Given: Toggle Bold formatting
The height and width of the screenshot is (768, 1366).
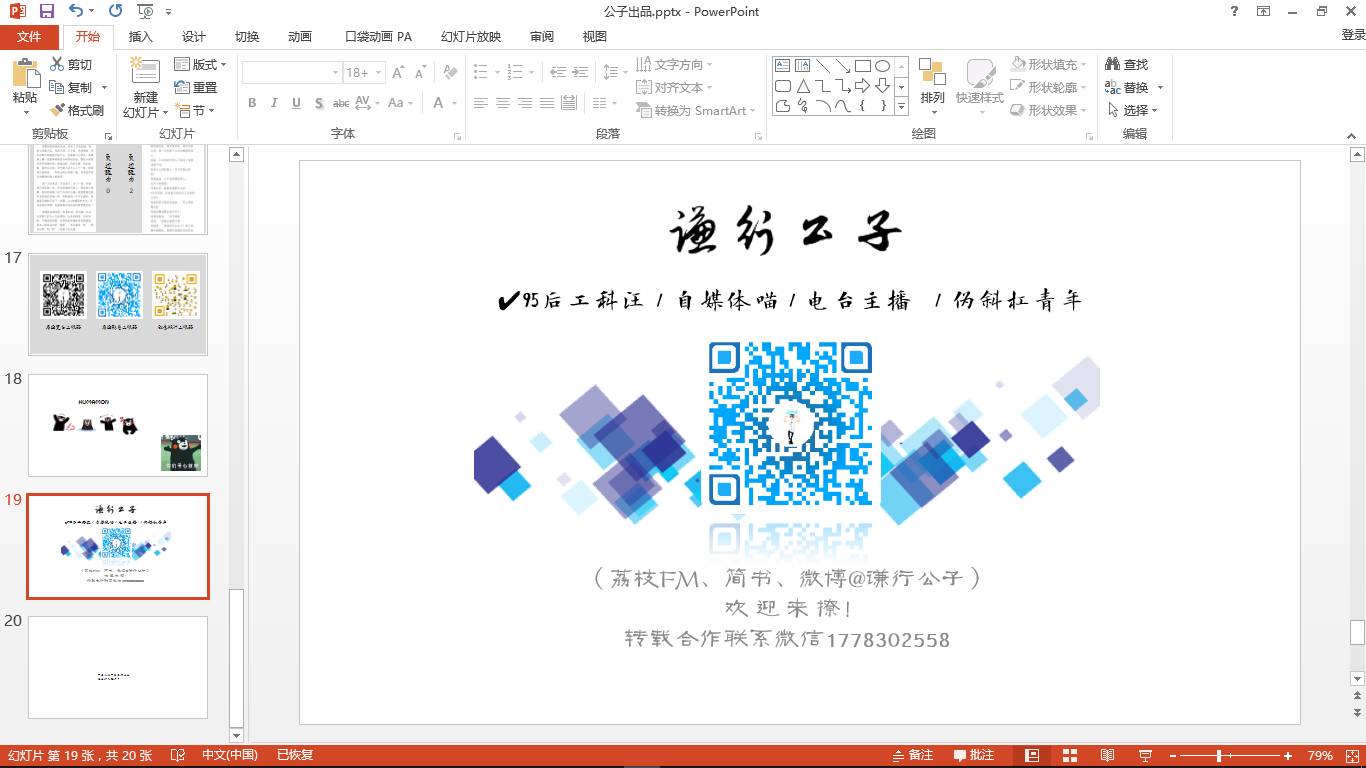Looking at the screenshot, I should click(x=252, y=103).
